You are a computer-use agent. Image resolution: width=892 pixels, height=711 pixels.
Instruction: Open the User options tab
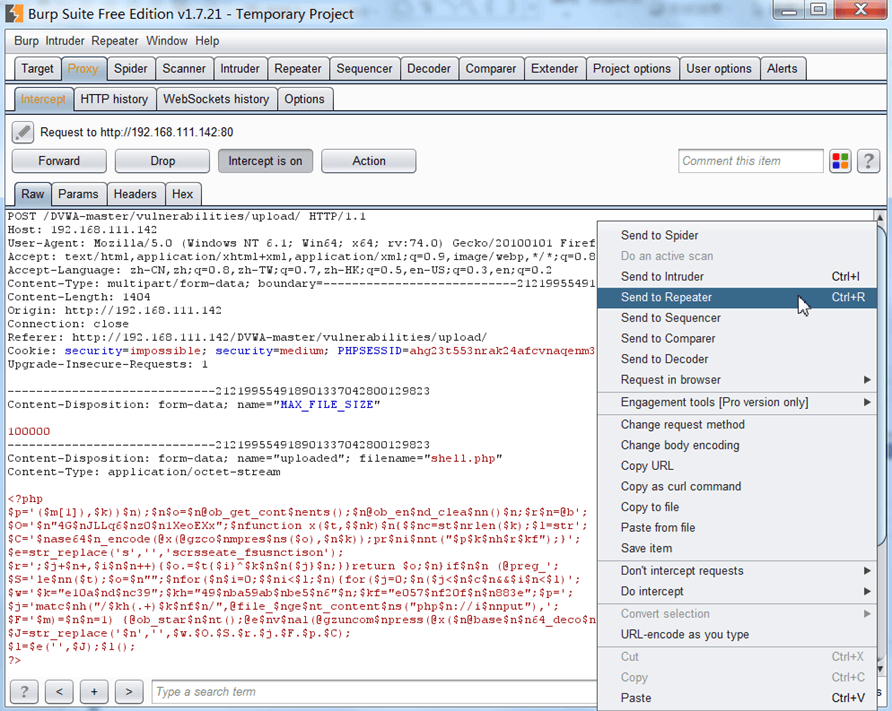click(718, 69)
